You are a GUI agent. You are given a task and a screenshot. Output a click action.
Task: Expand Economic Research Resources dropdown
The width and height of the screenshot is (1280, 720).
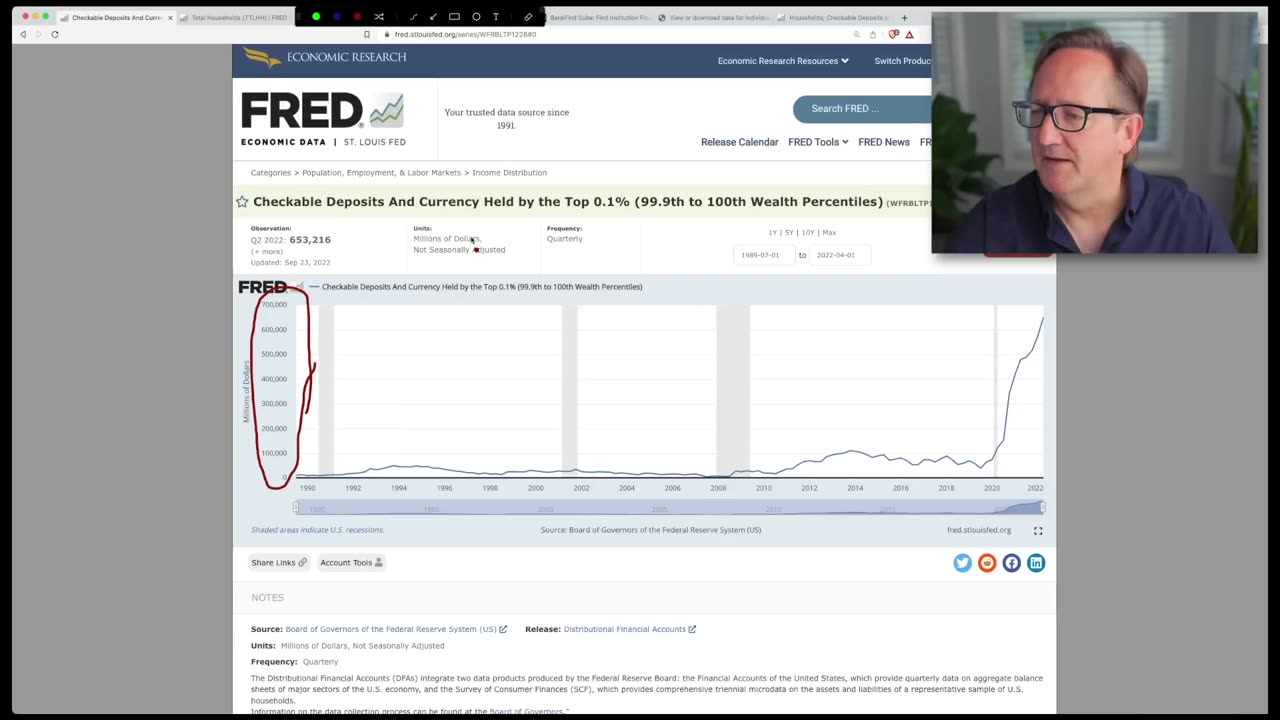coord(783,61)
